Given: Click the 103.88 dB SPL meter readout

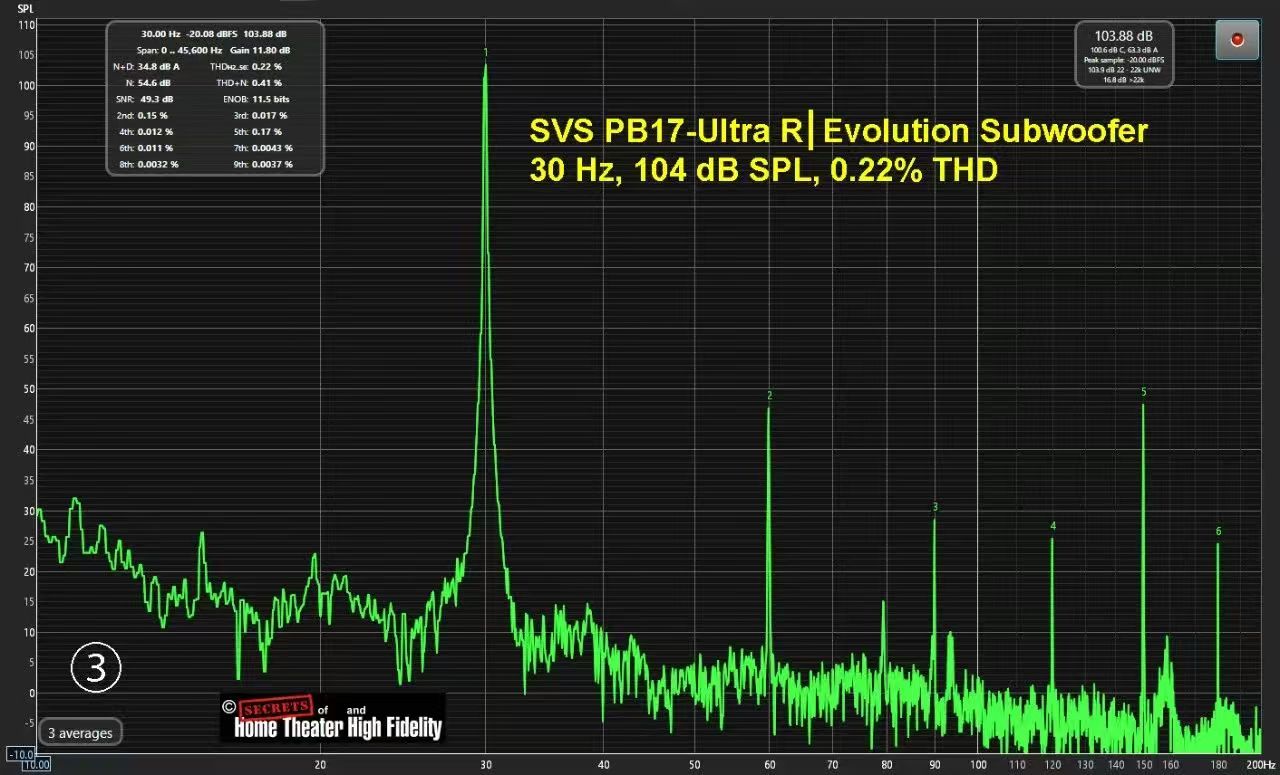Looking at the screenshot, I should [1124, 35].
